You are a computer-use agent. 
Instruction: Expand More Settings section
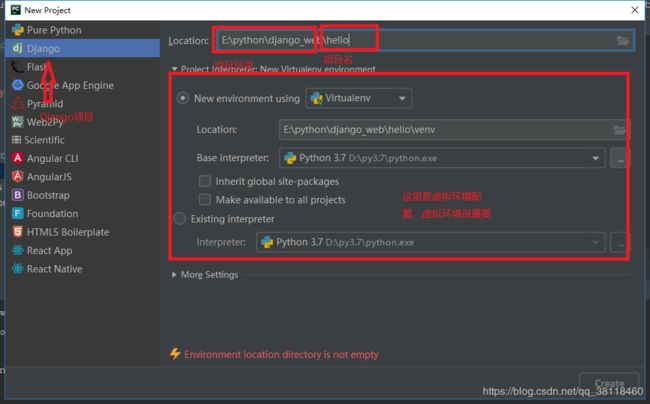click(174, 275)
